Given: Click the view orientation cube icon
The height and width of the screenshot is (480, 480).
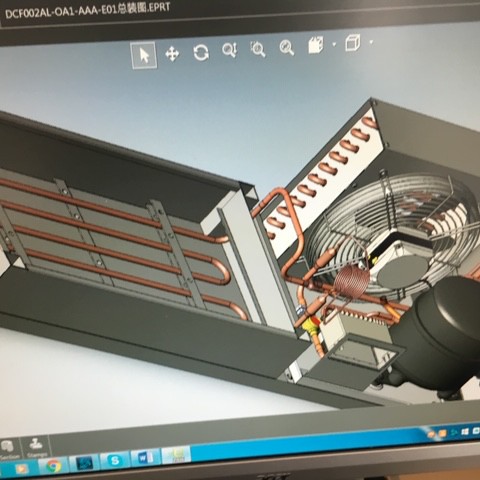Looking at the screenshot, I should click(316, 45).
